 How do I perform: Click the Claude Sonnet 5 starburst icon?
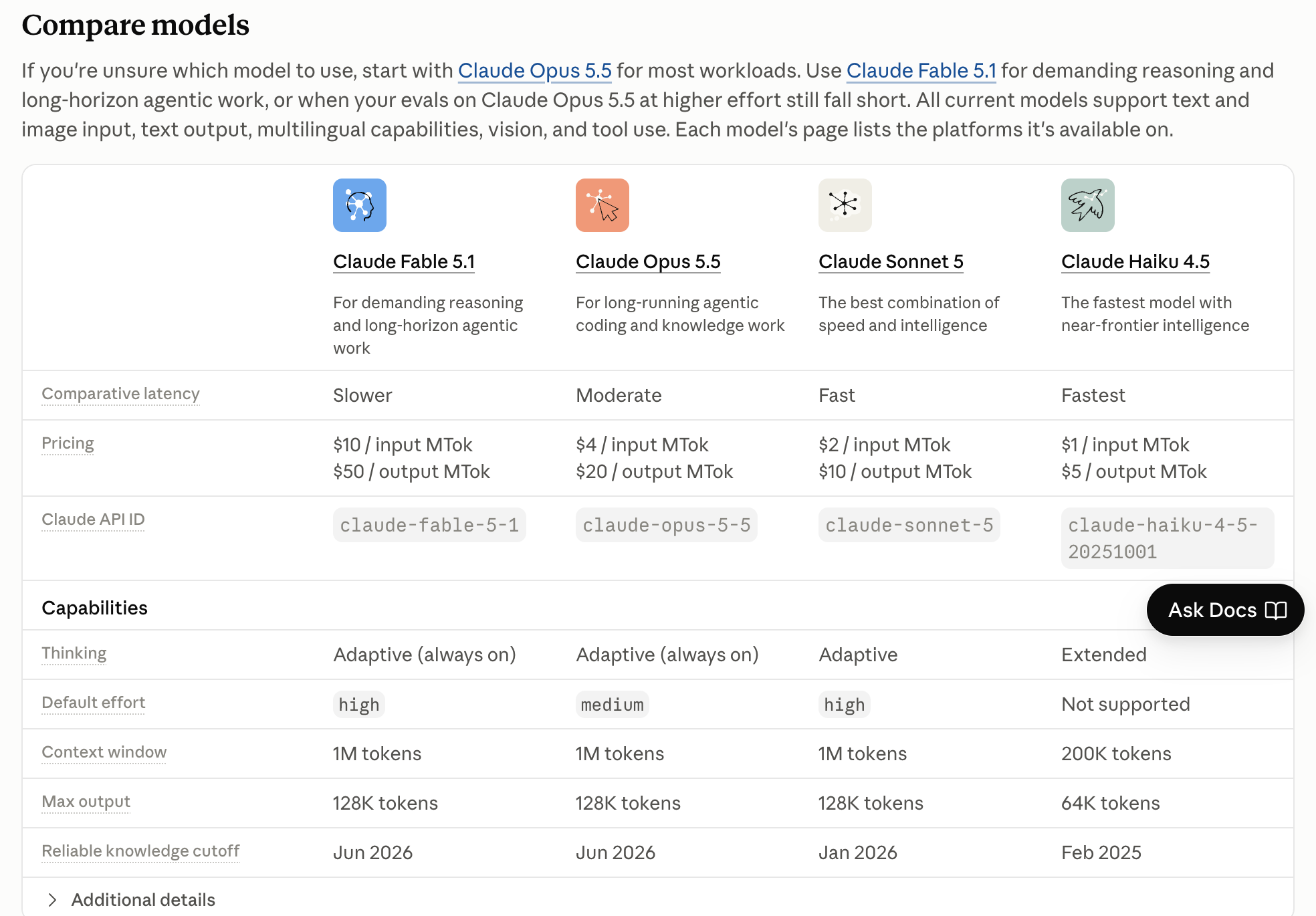[x=845, y=205]
